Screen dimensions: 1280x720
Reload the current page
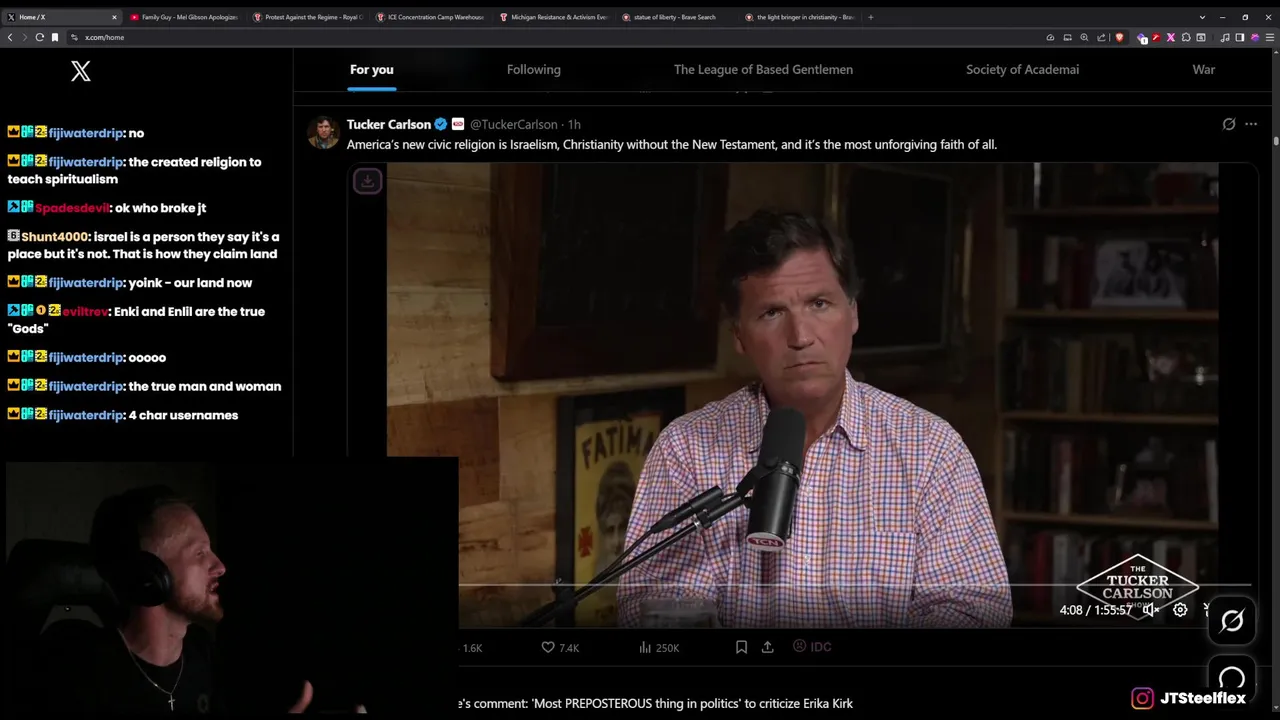pos(40,37)
